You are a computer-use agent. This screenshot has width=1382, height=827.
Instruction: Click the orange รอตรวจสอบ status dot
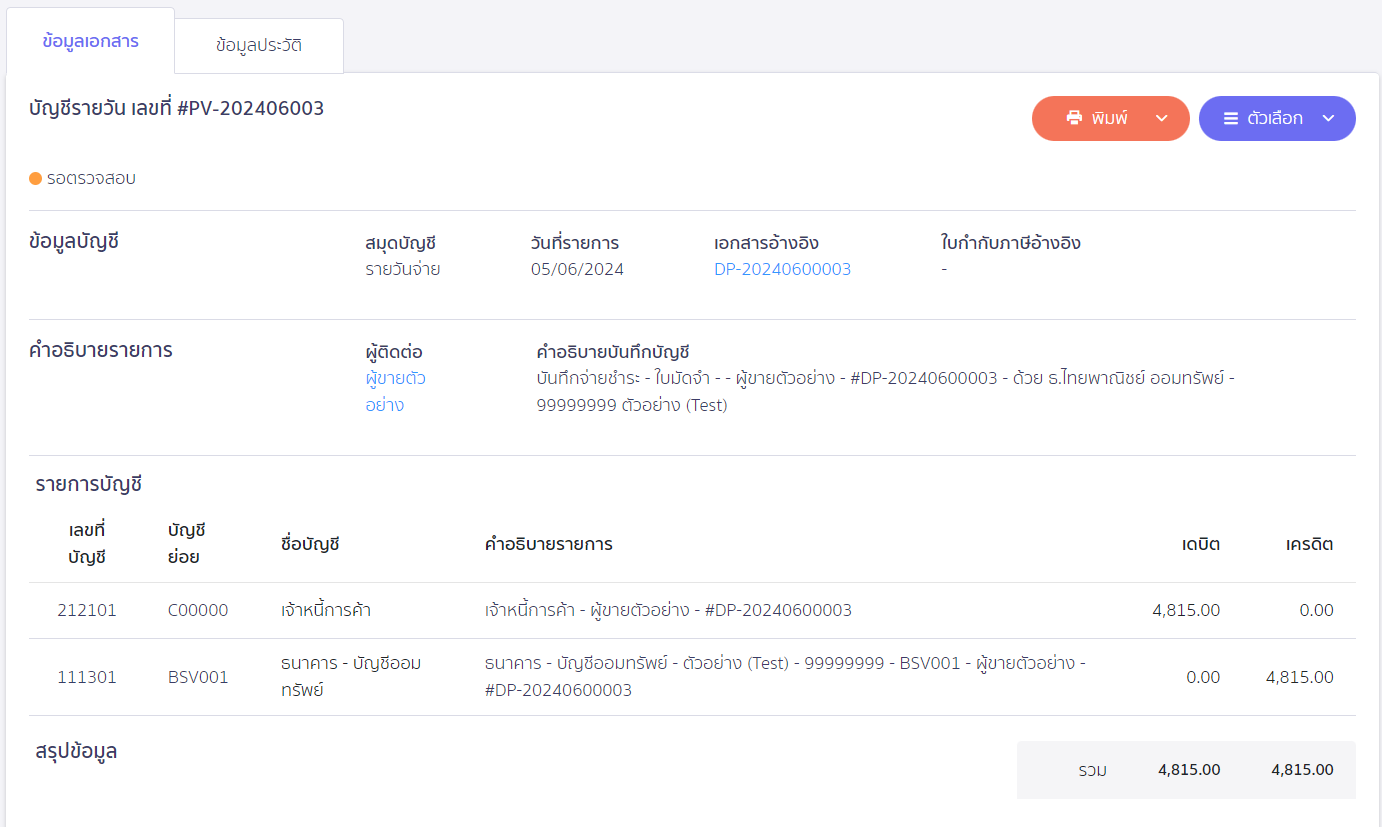36,179
